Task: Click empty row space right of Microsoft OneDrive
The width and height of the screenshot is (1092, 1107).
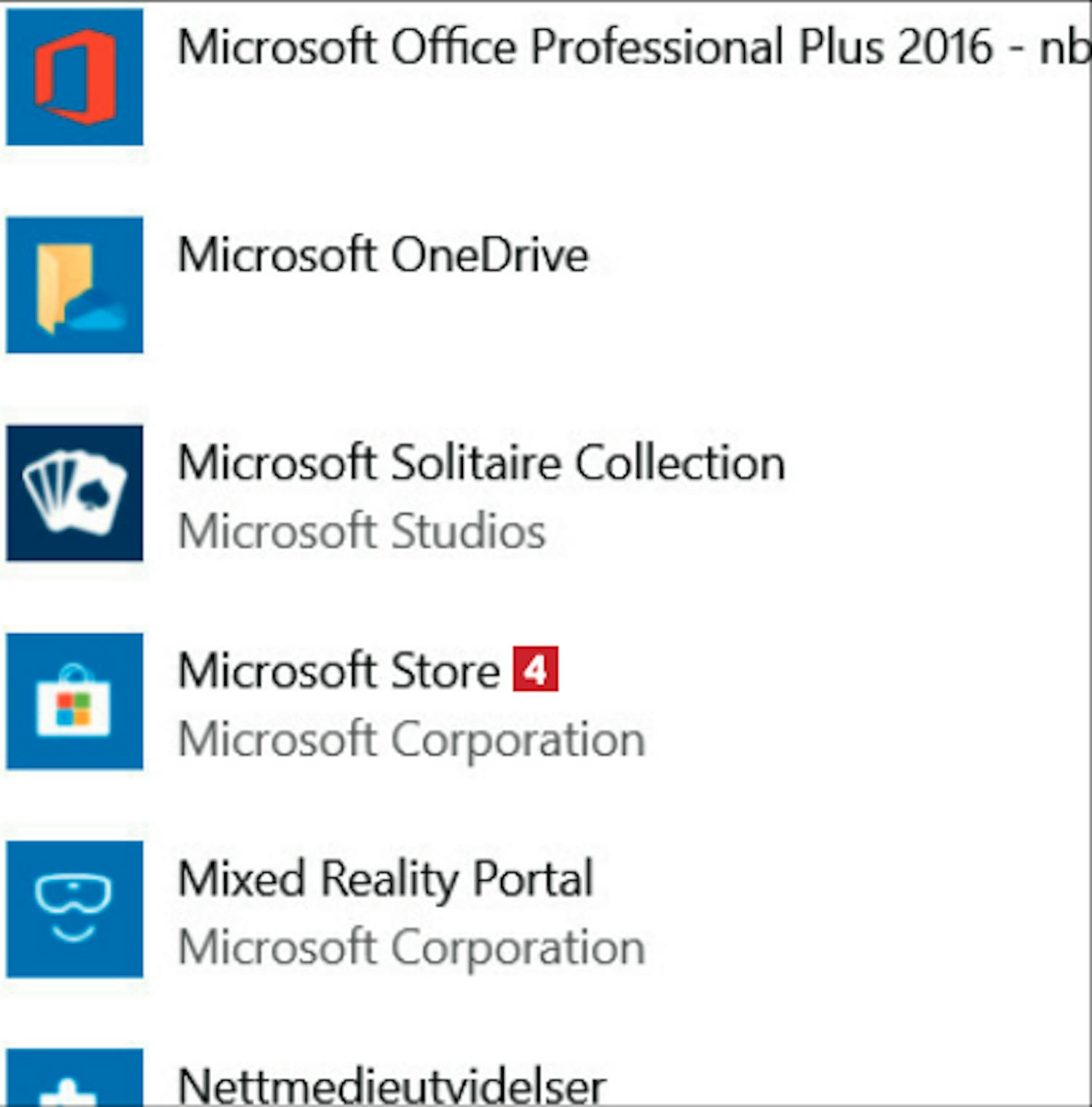Action: [837, 285]
